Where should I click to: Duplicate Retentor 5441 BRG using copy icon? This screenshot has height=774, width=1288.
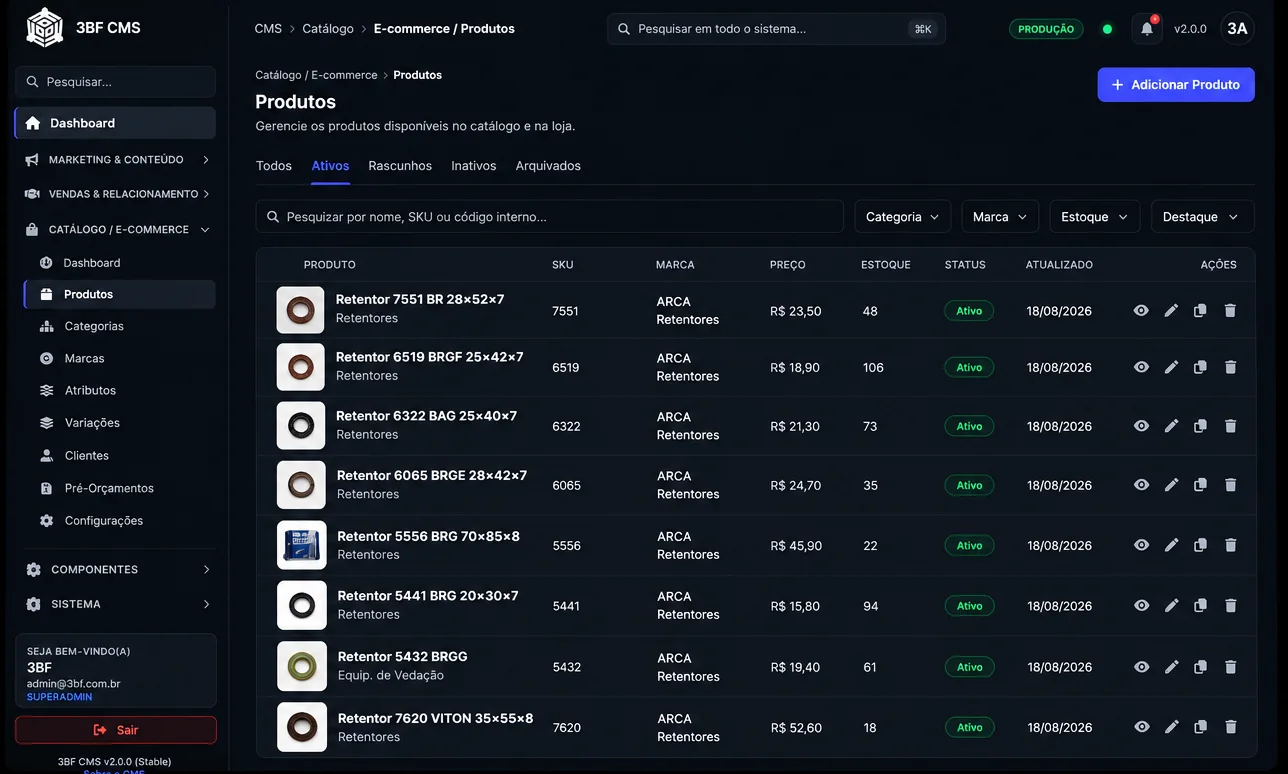click(1200, 606)
